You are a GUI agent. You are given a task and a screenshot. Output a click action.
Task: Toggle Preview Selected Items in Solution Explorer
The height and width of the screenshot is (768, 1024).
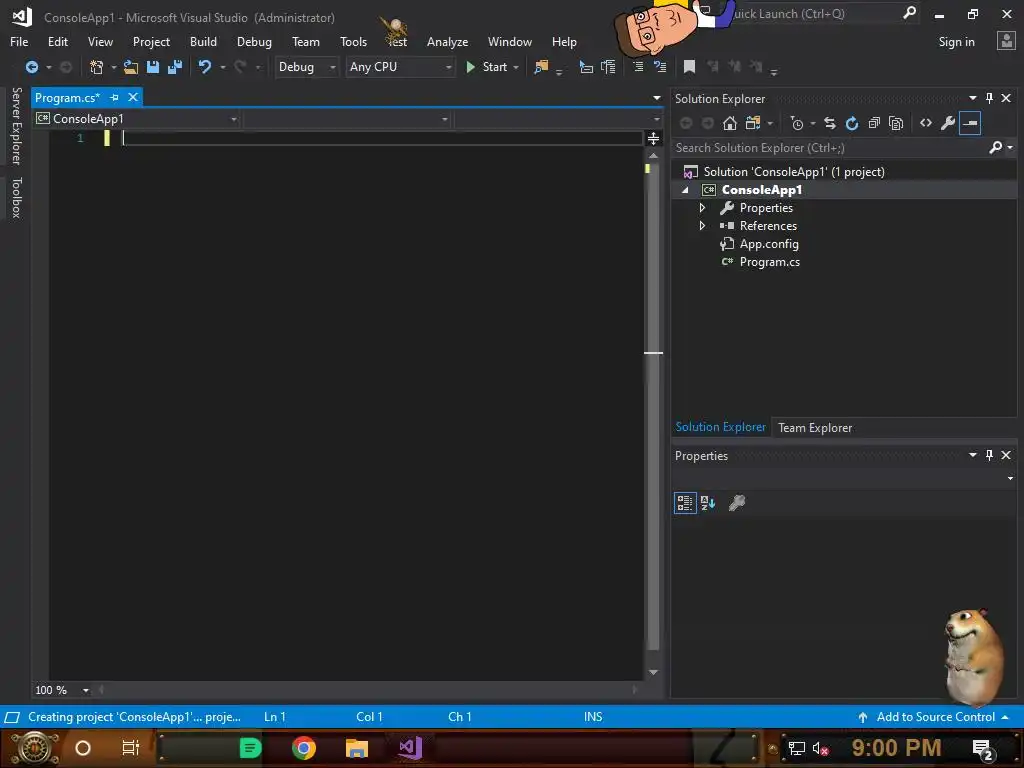click(x=970, y=123)
